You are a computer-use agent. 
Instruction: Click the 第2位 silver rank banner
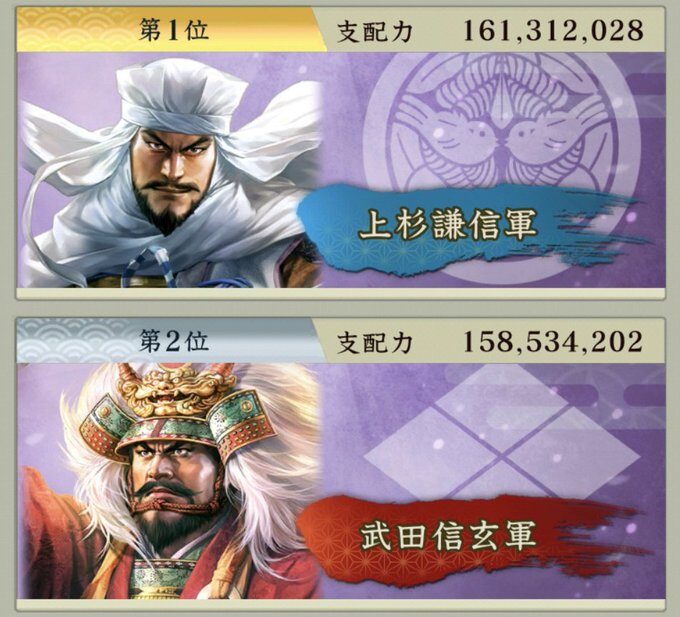coord(171,341)
